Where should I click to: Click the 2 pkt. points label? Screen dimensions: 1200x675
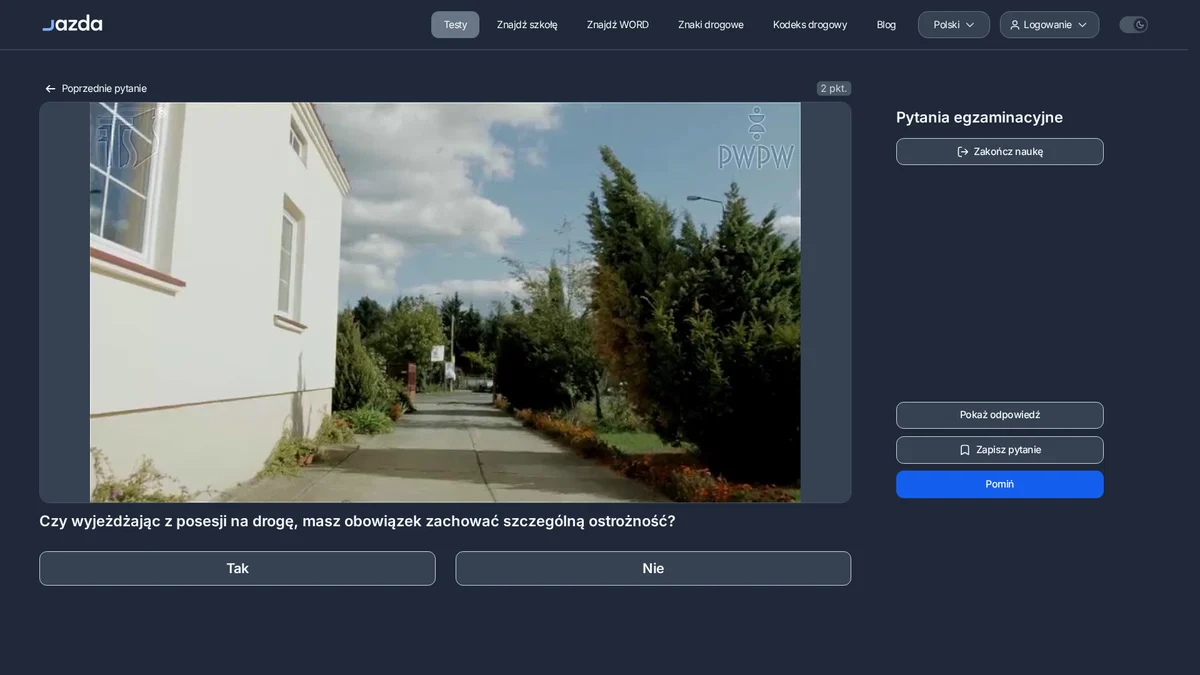[834, 89]
